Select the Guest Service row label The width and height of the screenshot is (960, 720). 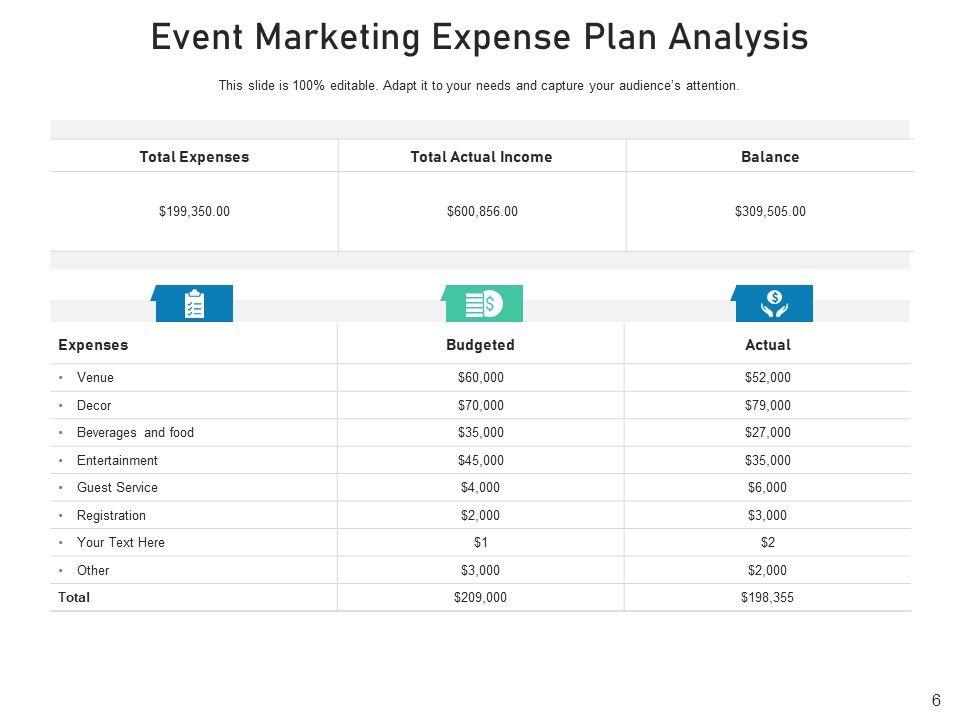point(117,488)
